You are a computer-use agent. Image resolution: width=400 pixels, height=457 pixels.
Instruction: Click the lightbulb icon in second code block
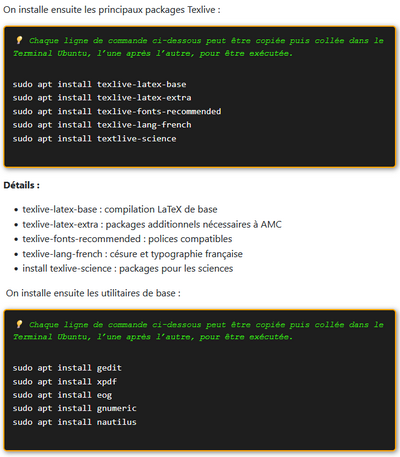point(19,324)
